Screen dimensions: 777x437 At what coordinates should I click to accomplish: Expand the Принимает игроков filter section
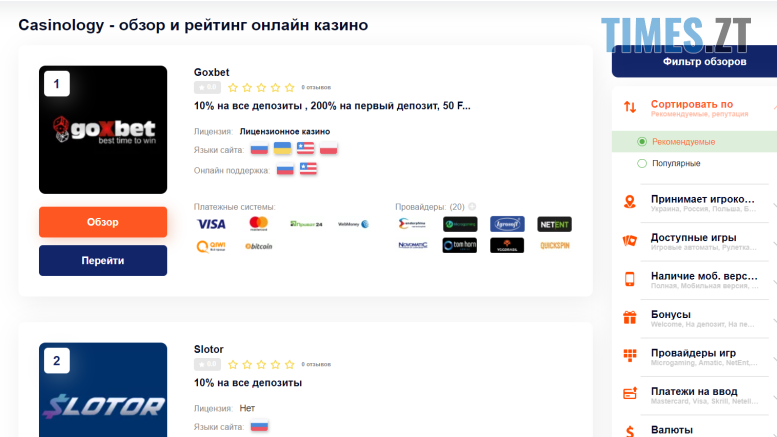[695, 203]
